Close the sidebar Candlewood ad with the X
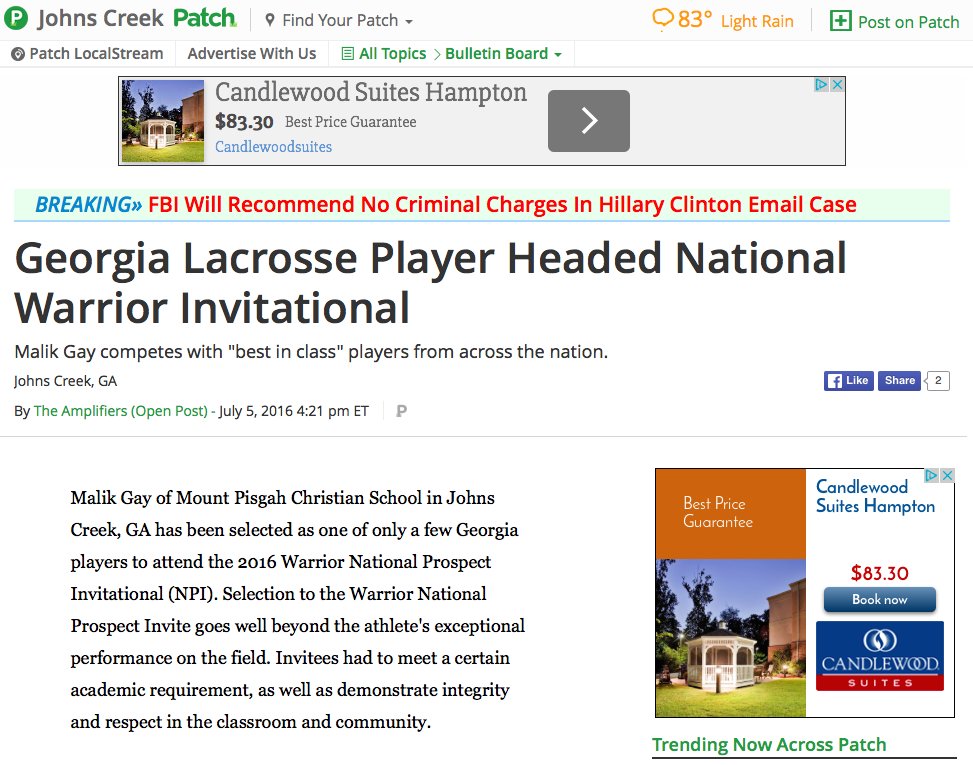The image size is (973, 765). click(947, 476)
